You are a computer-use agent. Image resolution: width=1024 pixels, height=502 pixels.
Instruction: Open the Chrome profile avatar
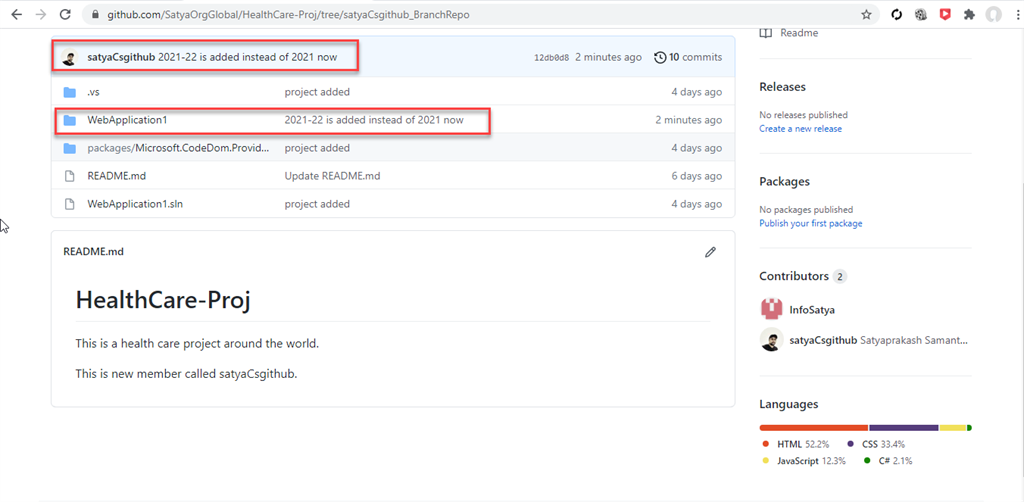993,14
